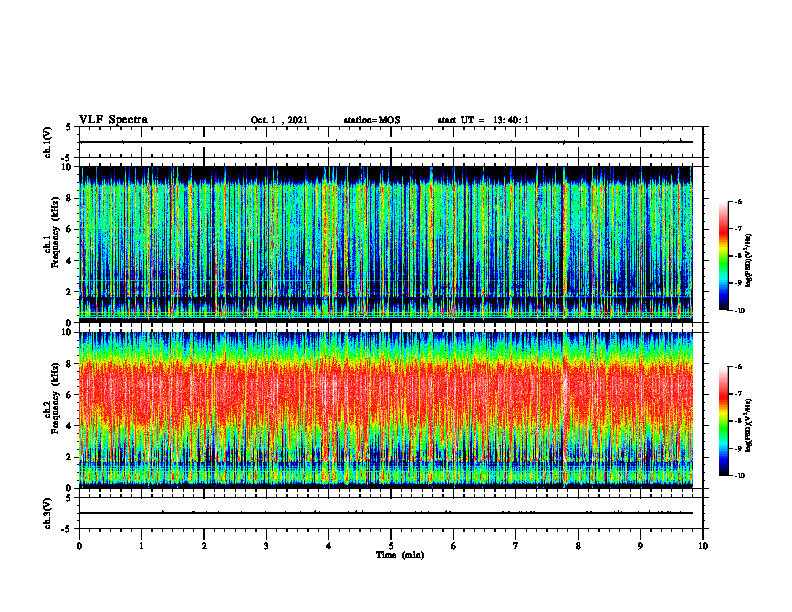Viewport: 792px width, 612px height.
Task: Select ch.2 frequency tick label "2"
Action: click(x=70, y=457)
